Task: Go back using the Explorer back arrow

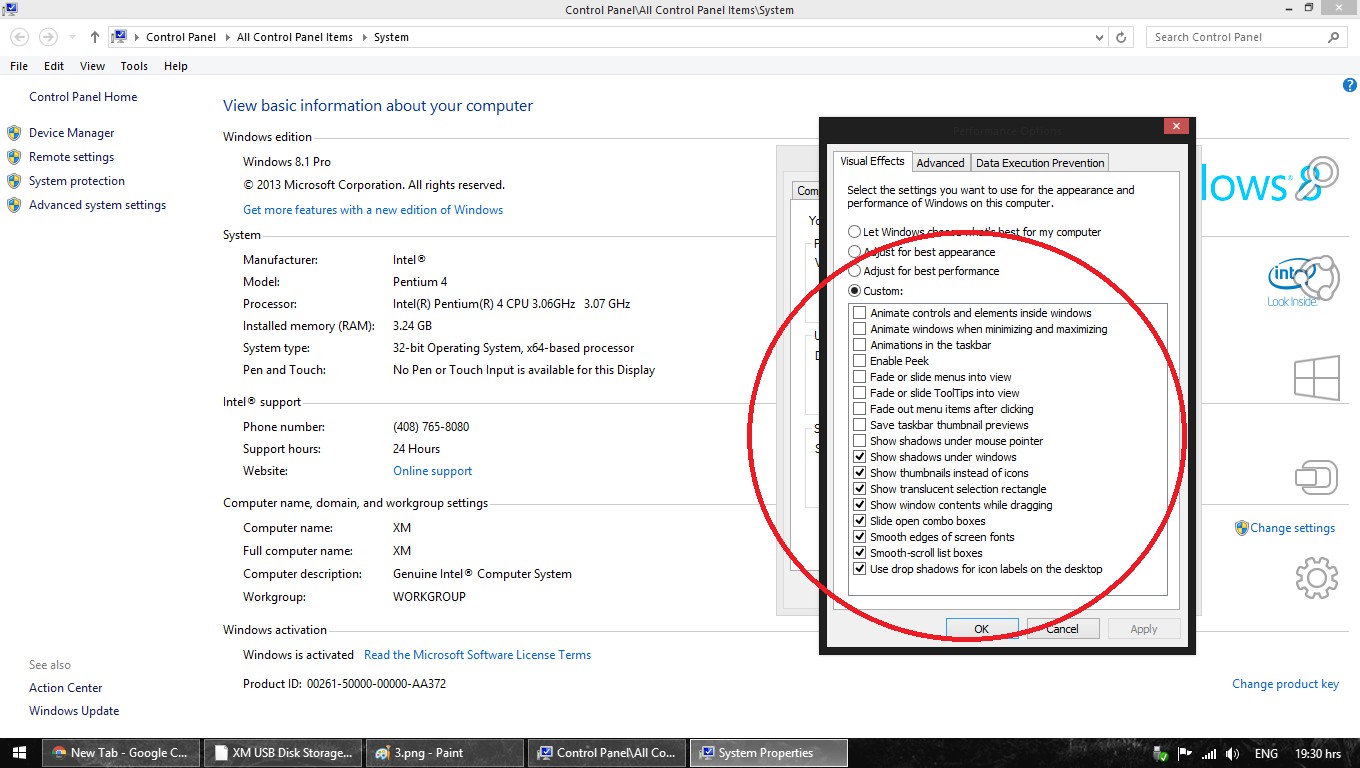Action: (x=19, y=37)
